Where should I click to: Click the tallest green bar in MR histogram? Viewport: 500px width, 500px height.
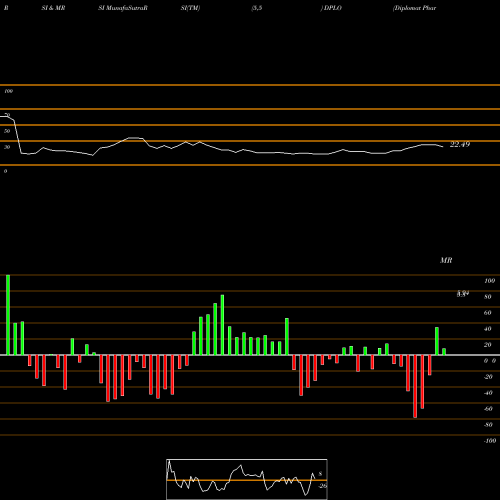8,315
